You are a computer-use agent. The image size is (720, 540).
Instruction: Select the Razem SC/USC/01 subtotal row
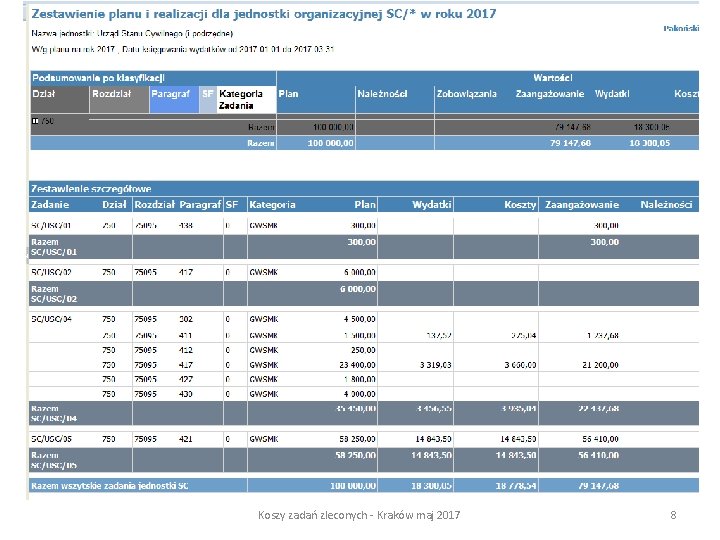tap(364, 247)
